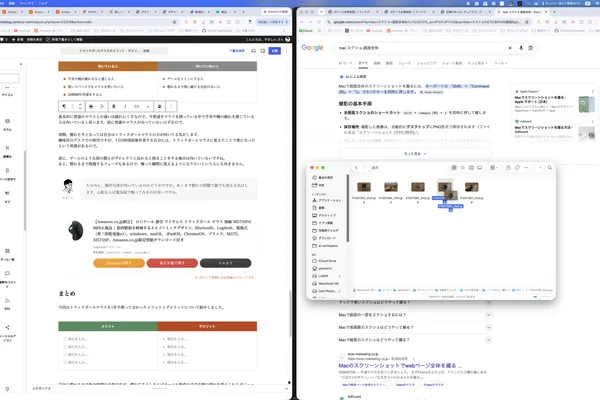
Task: Go back in Finder window
Action: click(356, 168)
